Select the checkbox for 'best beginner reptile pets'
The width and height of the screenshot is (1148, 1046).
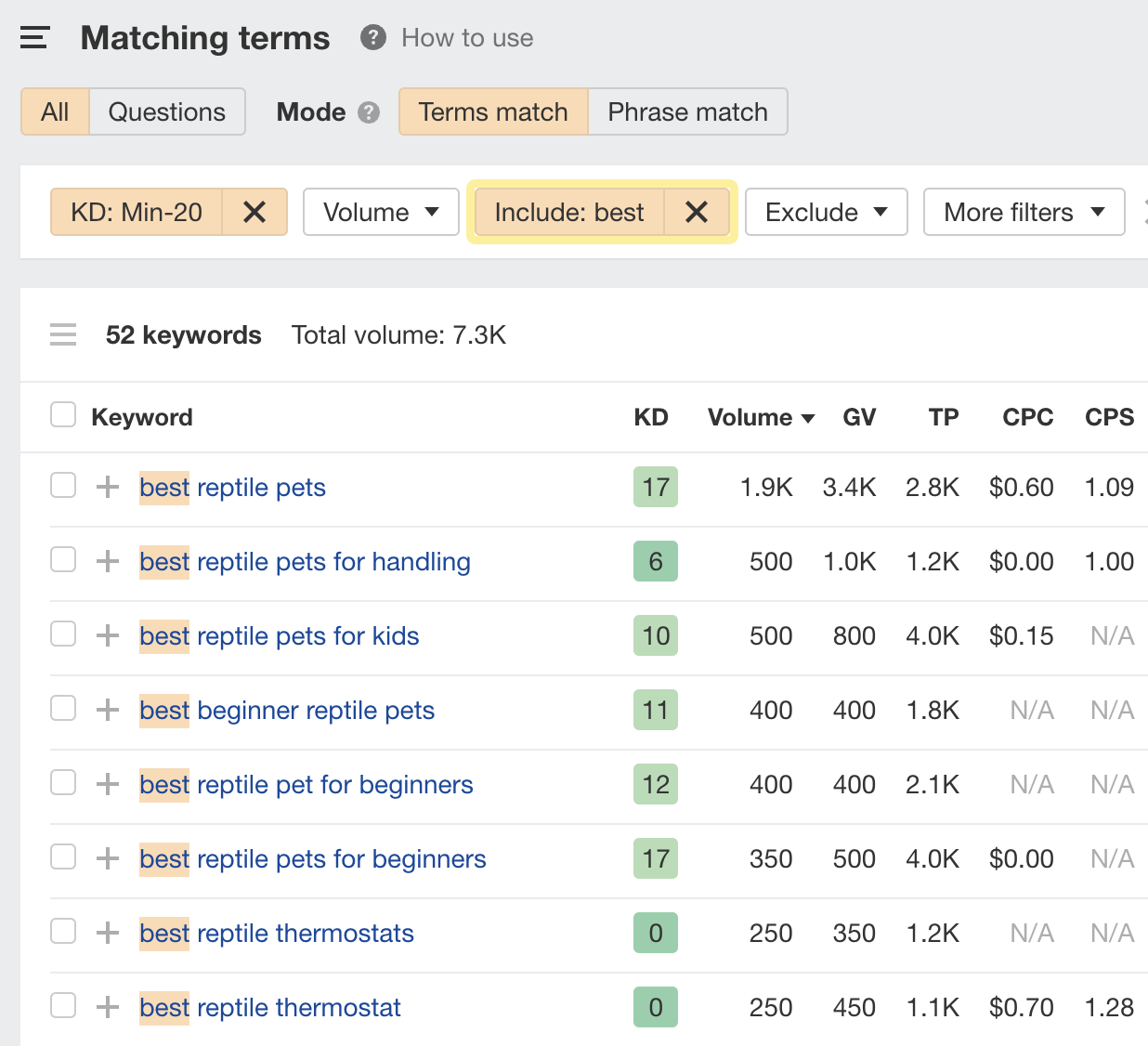tap(62, 708)
